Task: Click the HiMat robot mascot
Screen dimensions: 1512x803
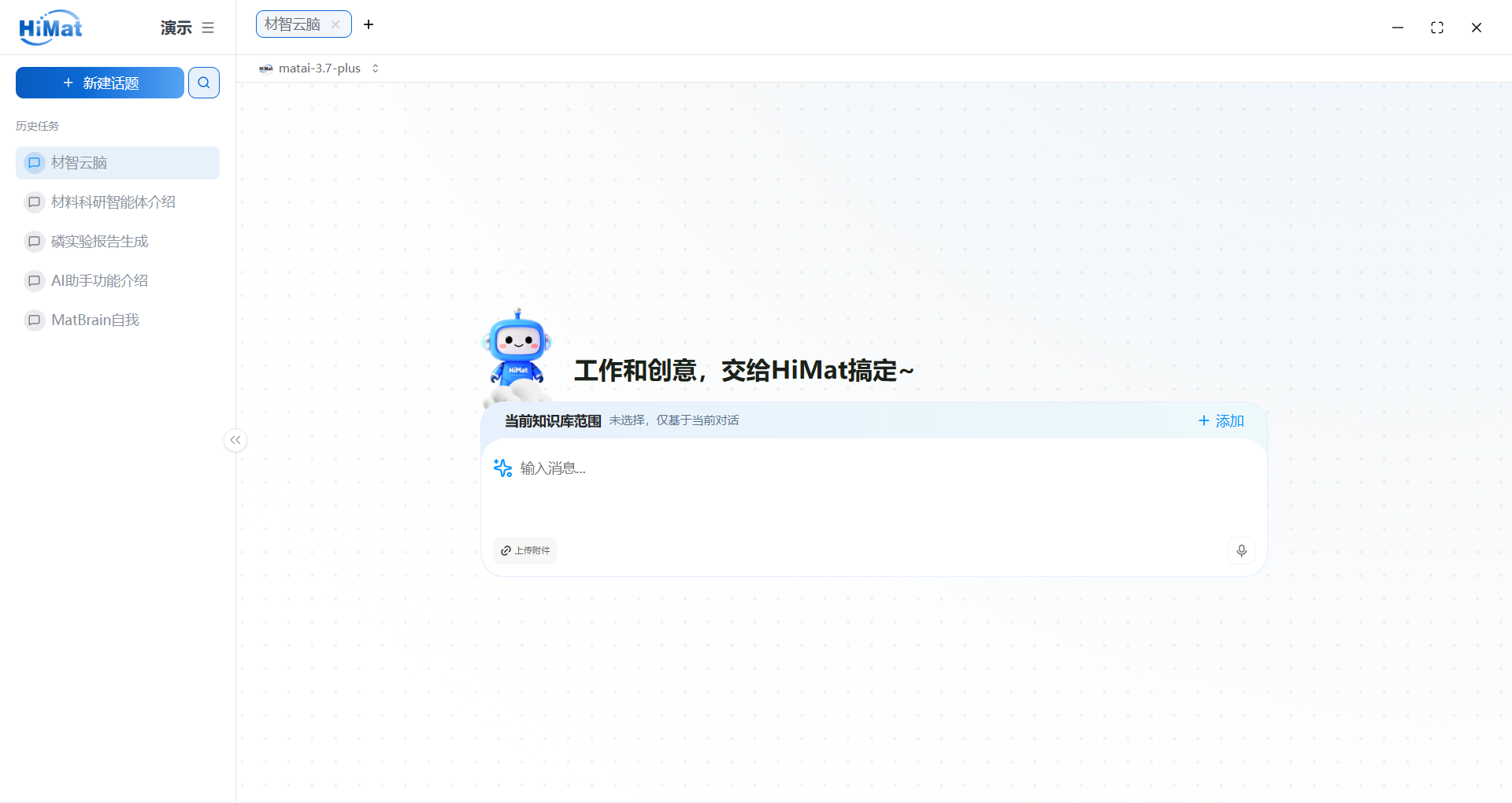Action: pos(517,356)
